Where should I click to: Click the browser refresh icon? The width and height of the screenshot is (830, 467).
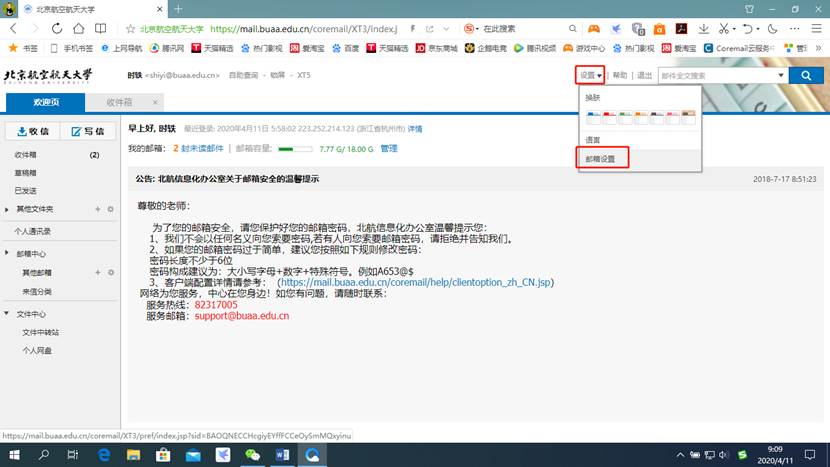point(55,29)
